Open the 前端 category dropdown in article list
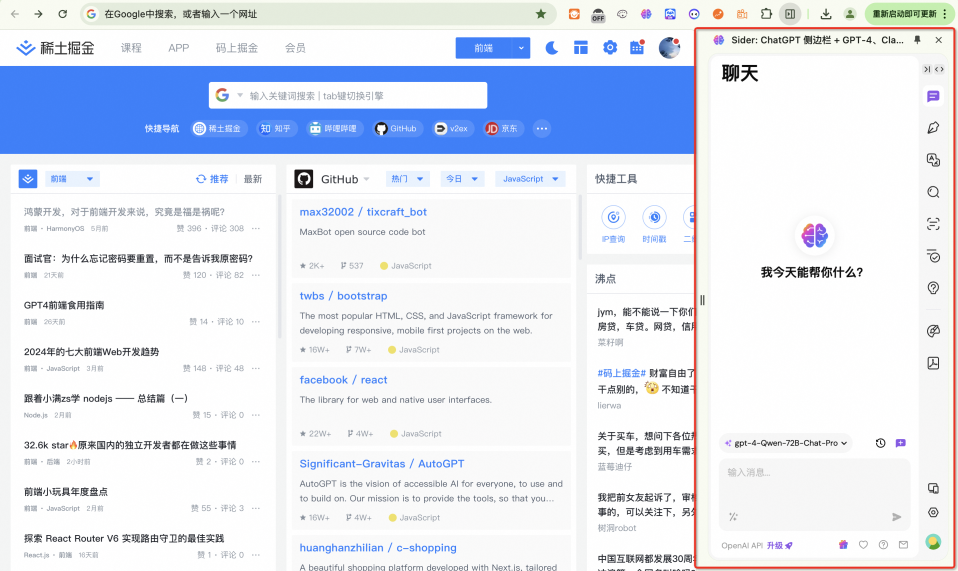This screenshot has height=571, width=958. [71, 179]
